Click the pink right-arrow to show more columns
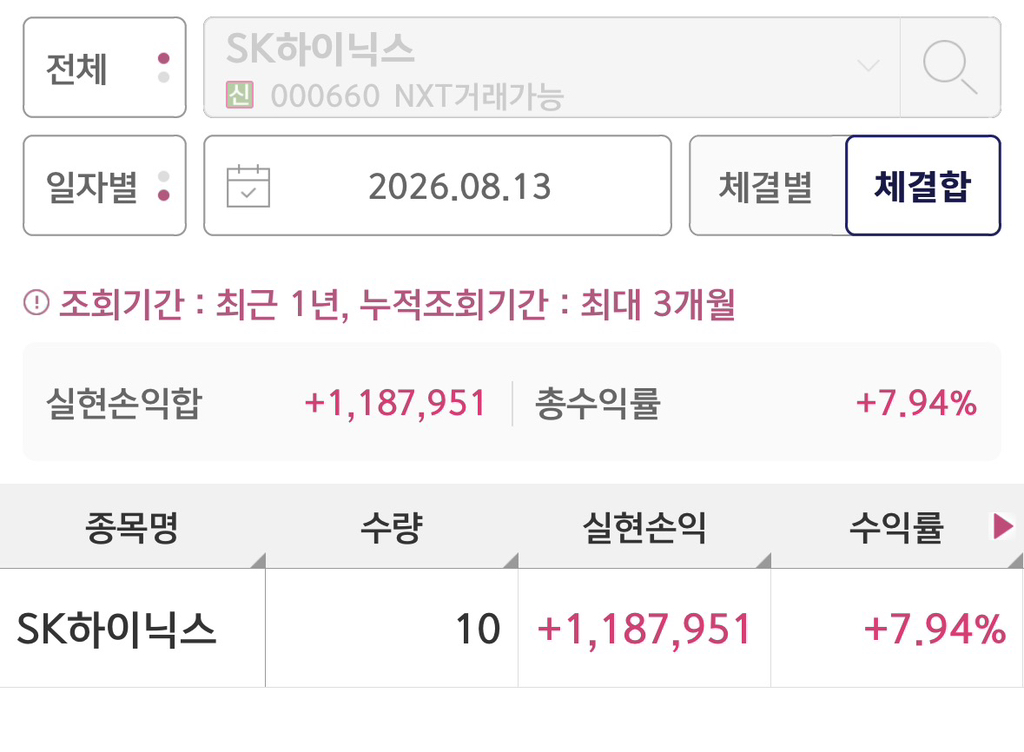 pyautogui.click(x=1003, y=526)
